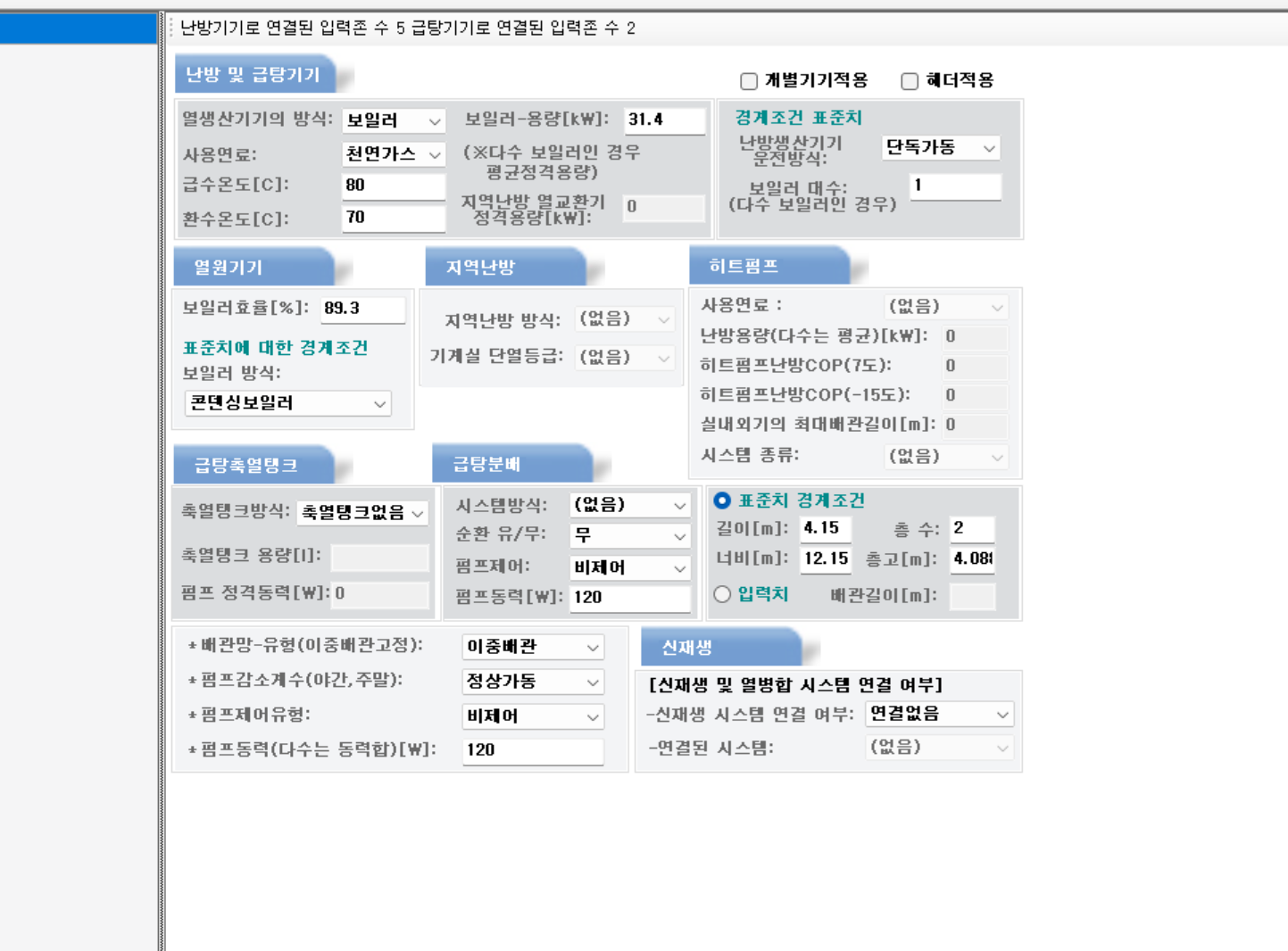Click the 급수온도 input field
Viewport: 1288px width, 951px height.
[394, 186]
